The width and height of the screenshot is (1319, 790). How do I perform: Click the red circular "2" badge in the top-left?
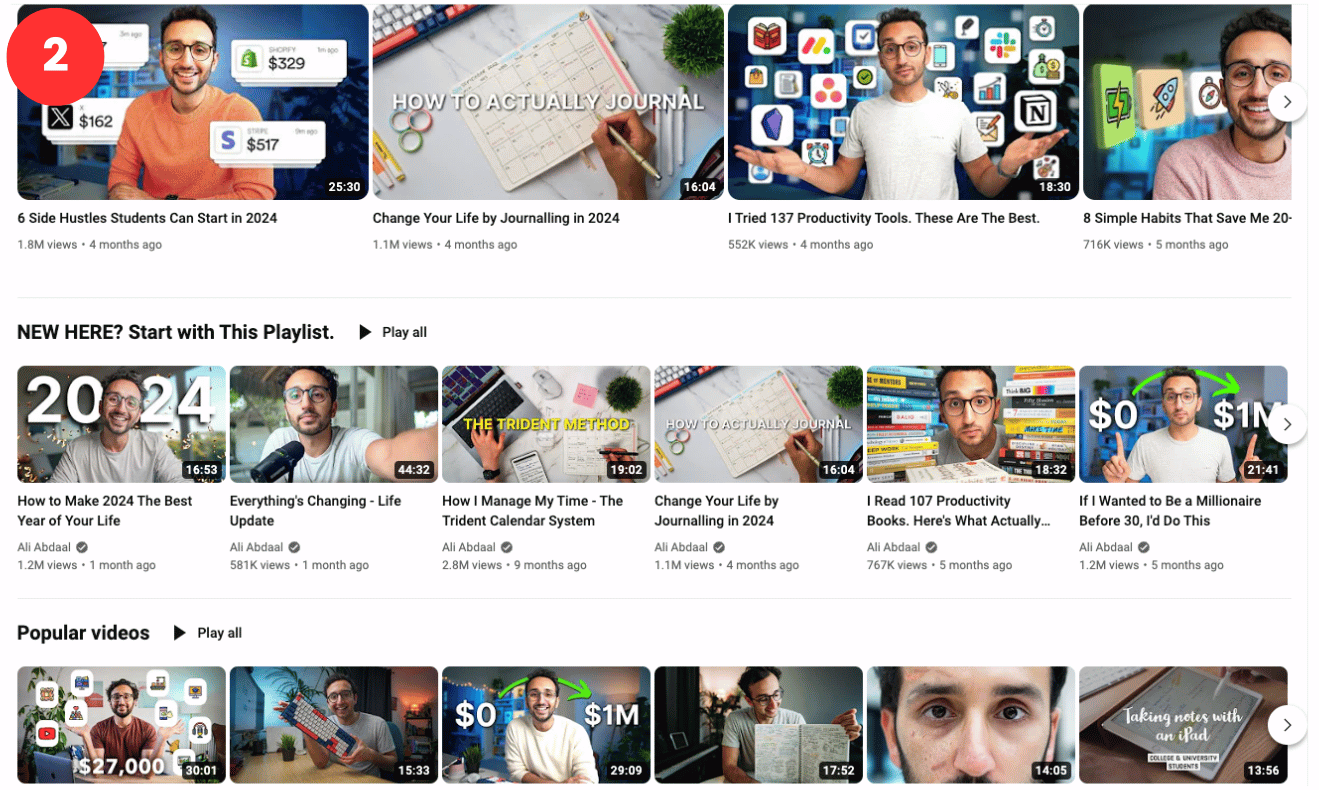click(55, 57)
